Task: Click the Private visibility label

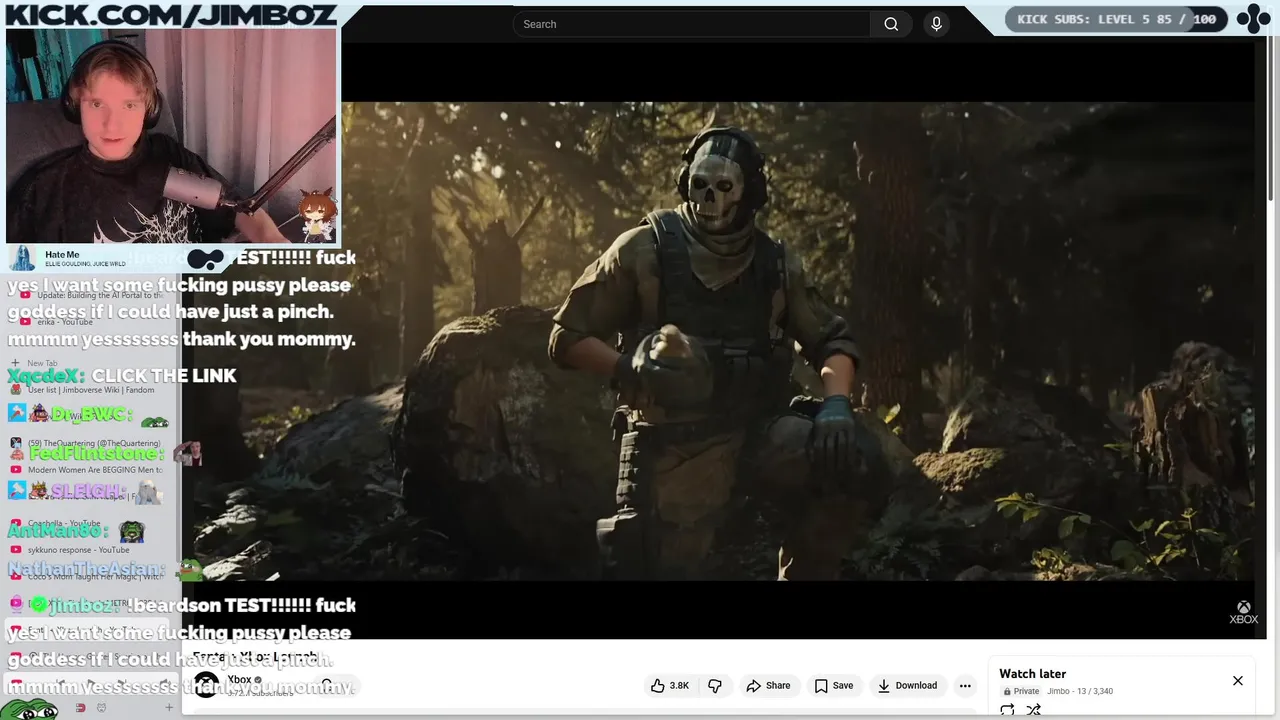Action: (1022, 691)
